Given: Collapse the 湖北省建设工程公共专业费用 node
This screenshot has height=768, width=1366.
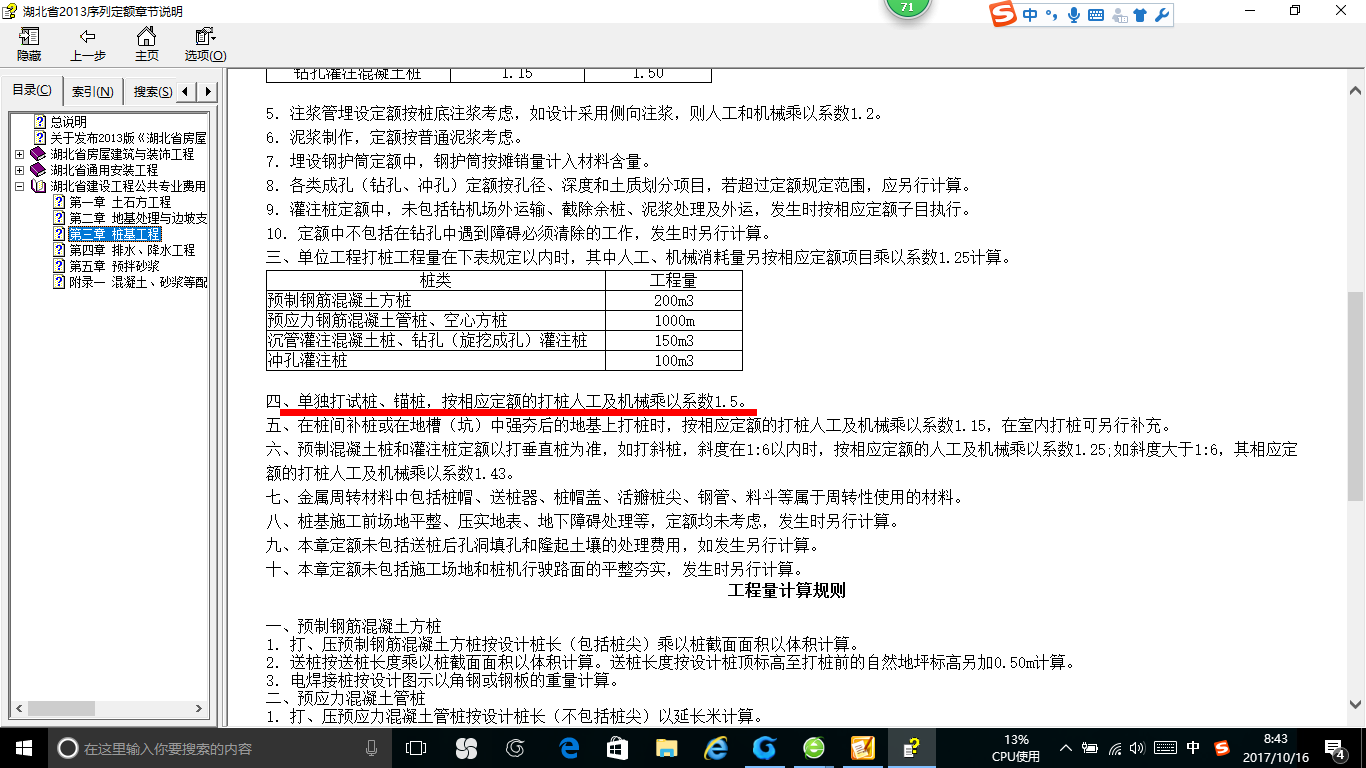Looking at the screenshot, I should pos(20,186).
